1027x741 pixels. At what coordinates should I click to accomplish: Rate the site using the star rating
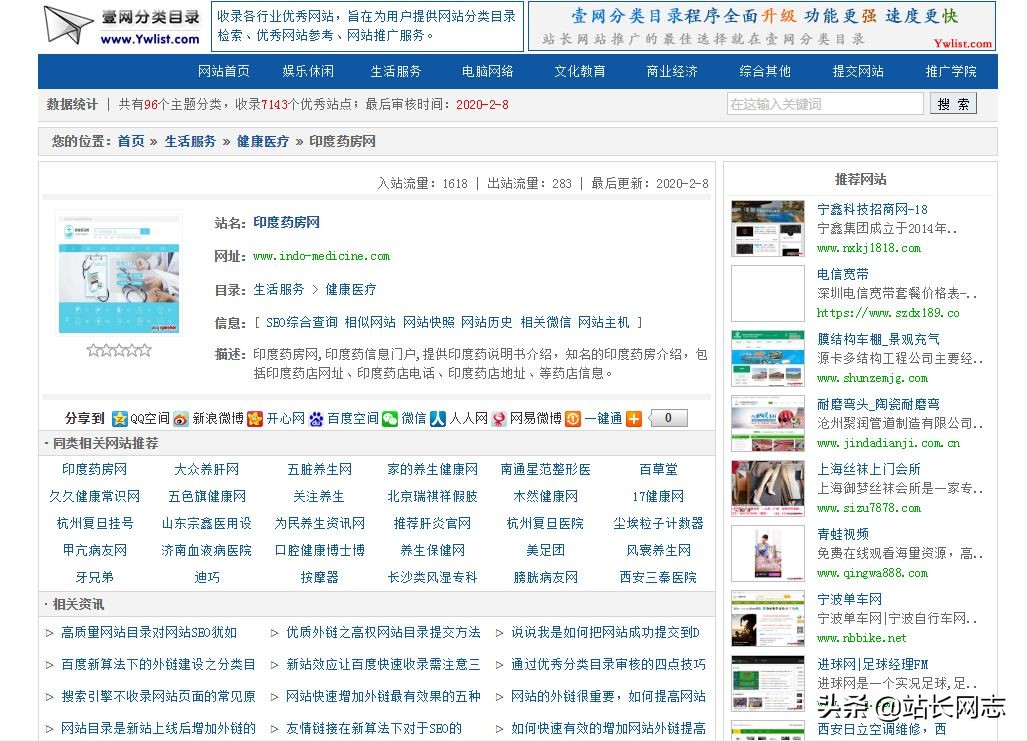tap(120, 350)
